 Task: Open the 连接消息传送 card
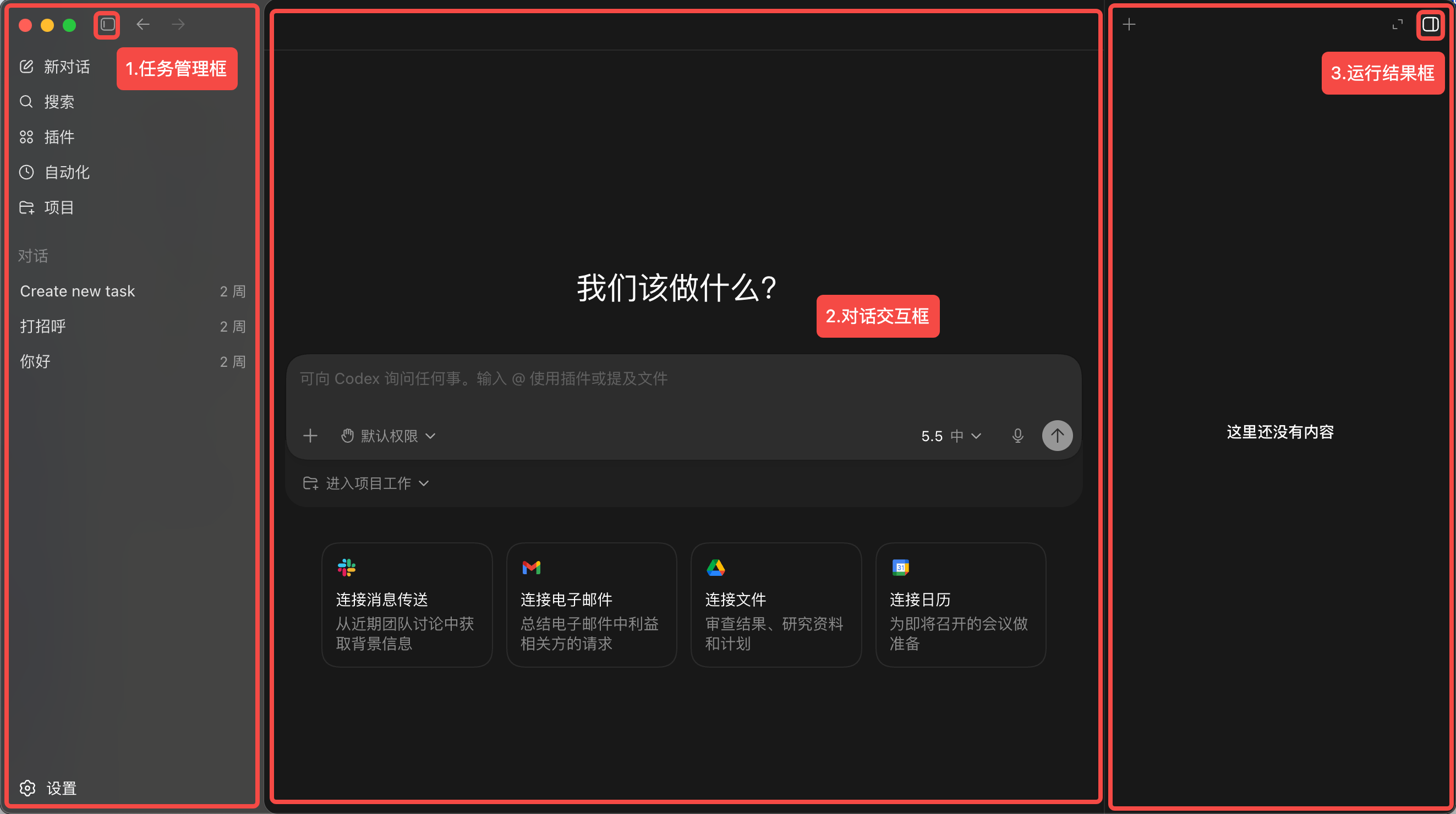(407, 605)
